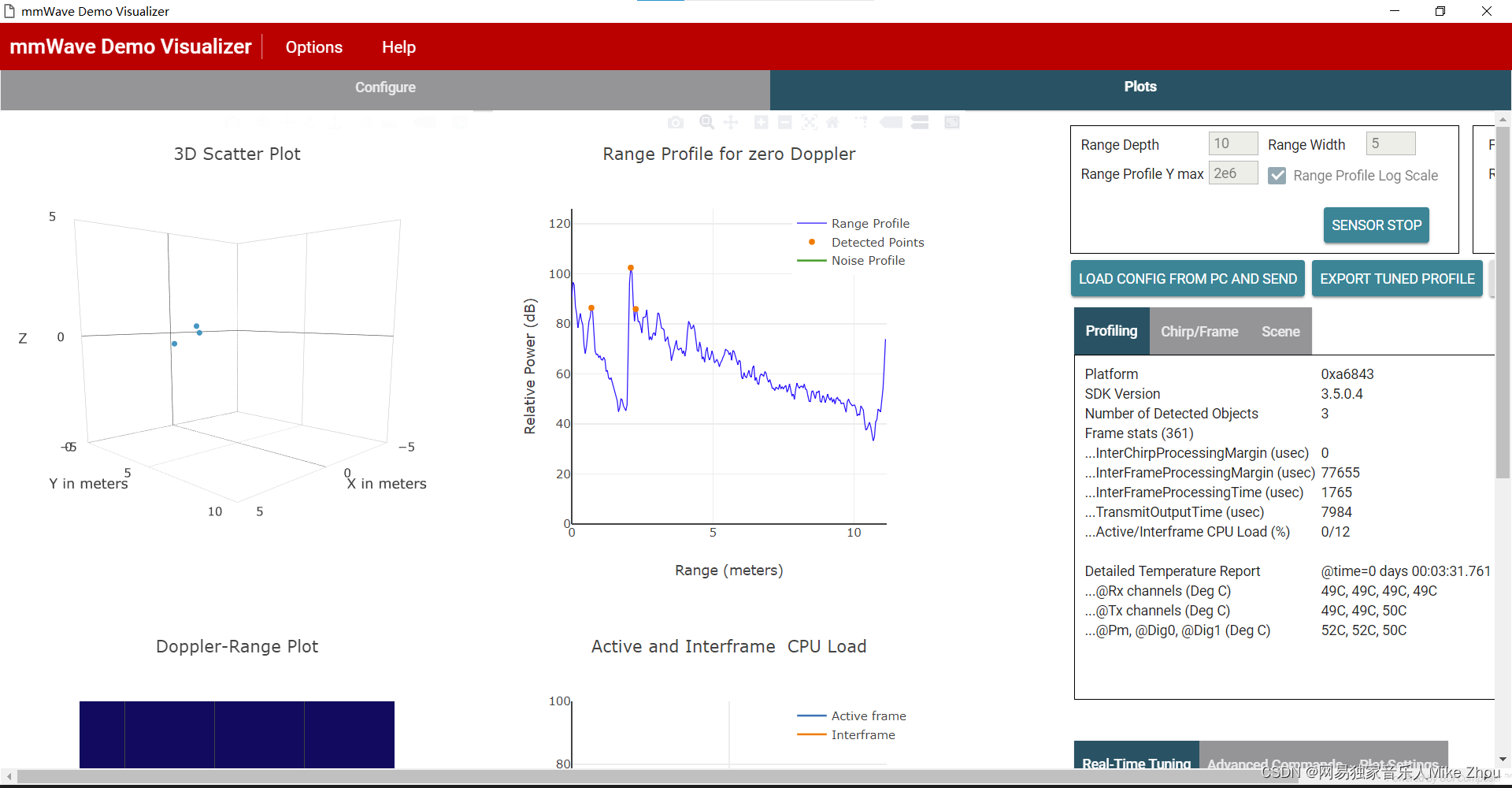
Task: Click the Zoom in plus icon
Action: (762, 122)
